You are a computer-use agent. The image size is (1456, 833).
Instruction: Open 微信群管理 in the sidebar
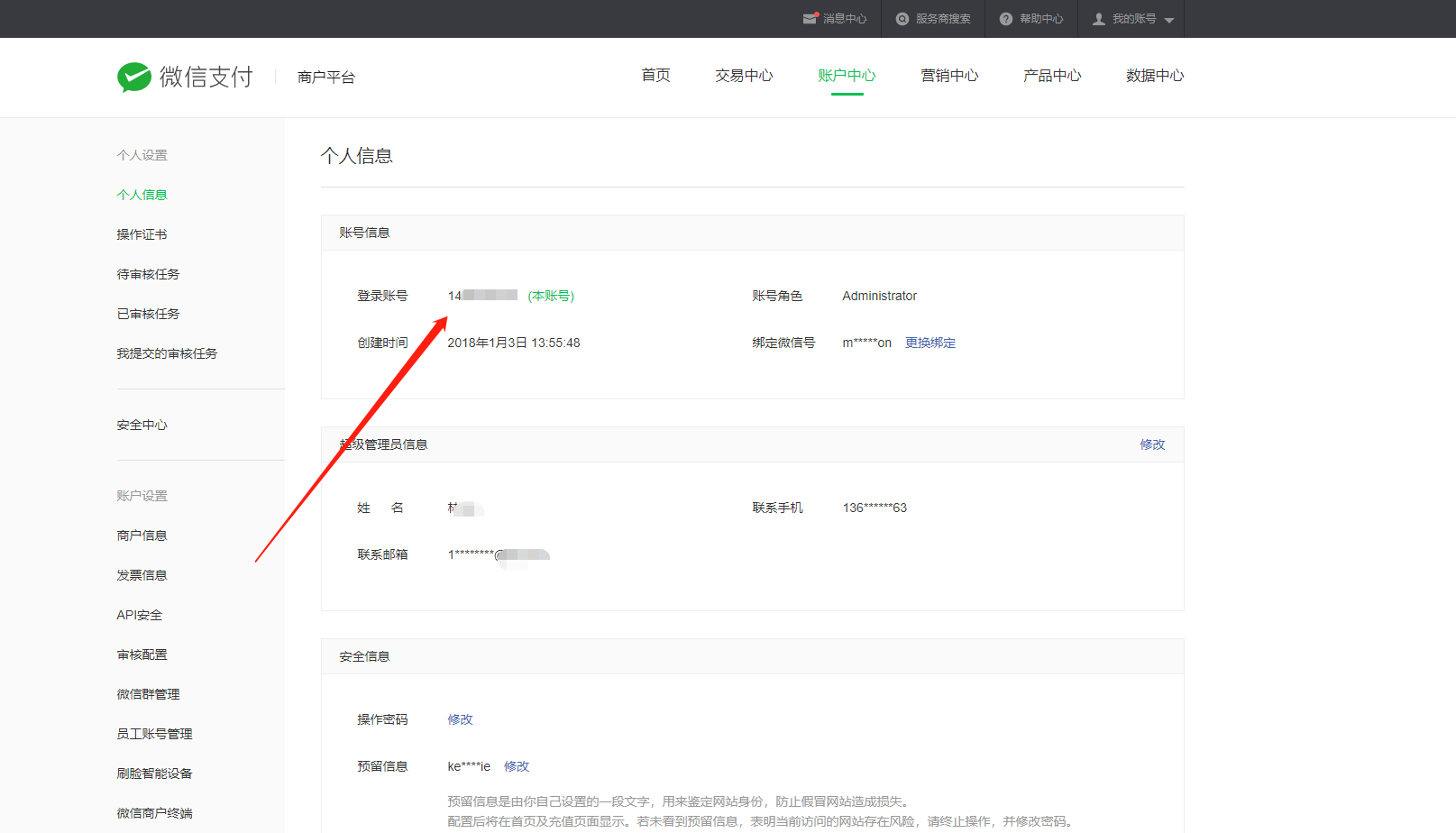click(148, 694)
